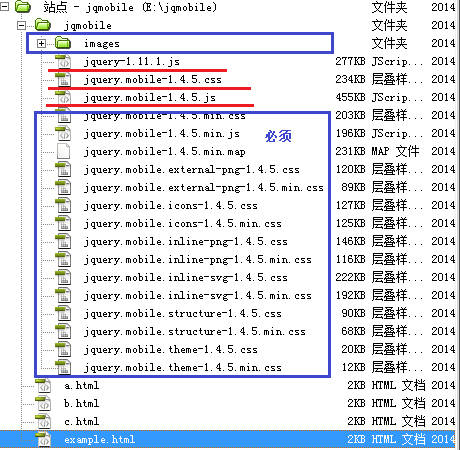Click the a.html document icon
This screenshot has width=460, height=450.
click(43, 386)
